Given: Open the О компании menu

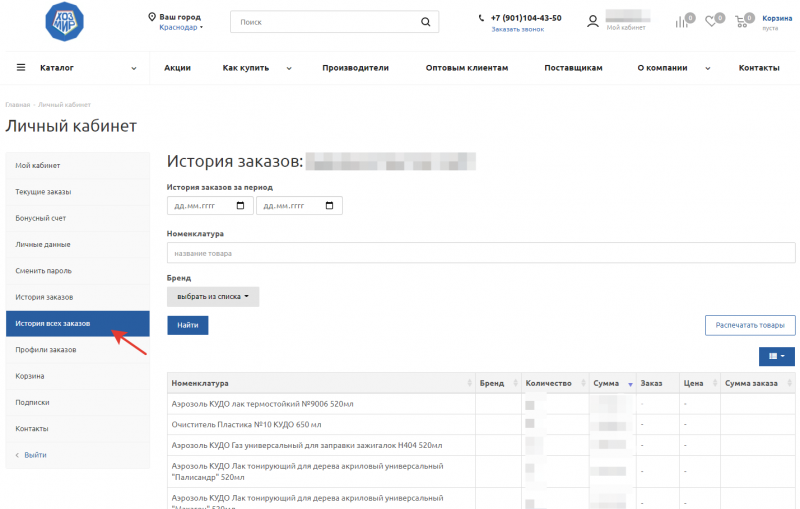Looking at the screenshot, I should tap(662, 68).
